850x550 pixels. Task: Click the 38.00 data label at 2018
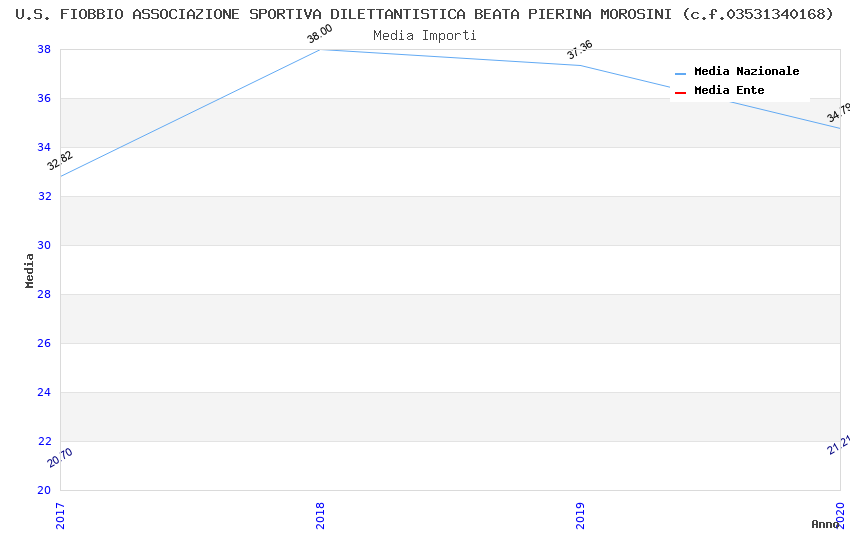click(320, 34)
